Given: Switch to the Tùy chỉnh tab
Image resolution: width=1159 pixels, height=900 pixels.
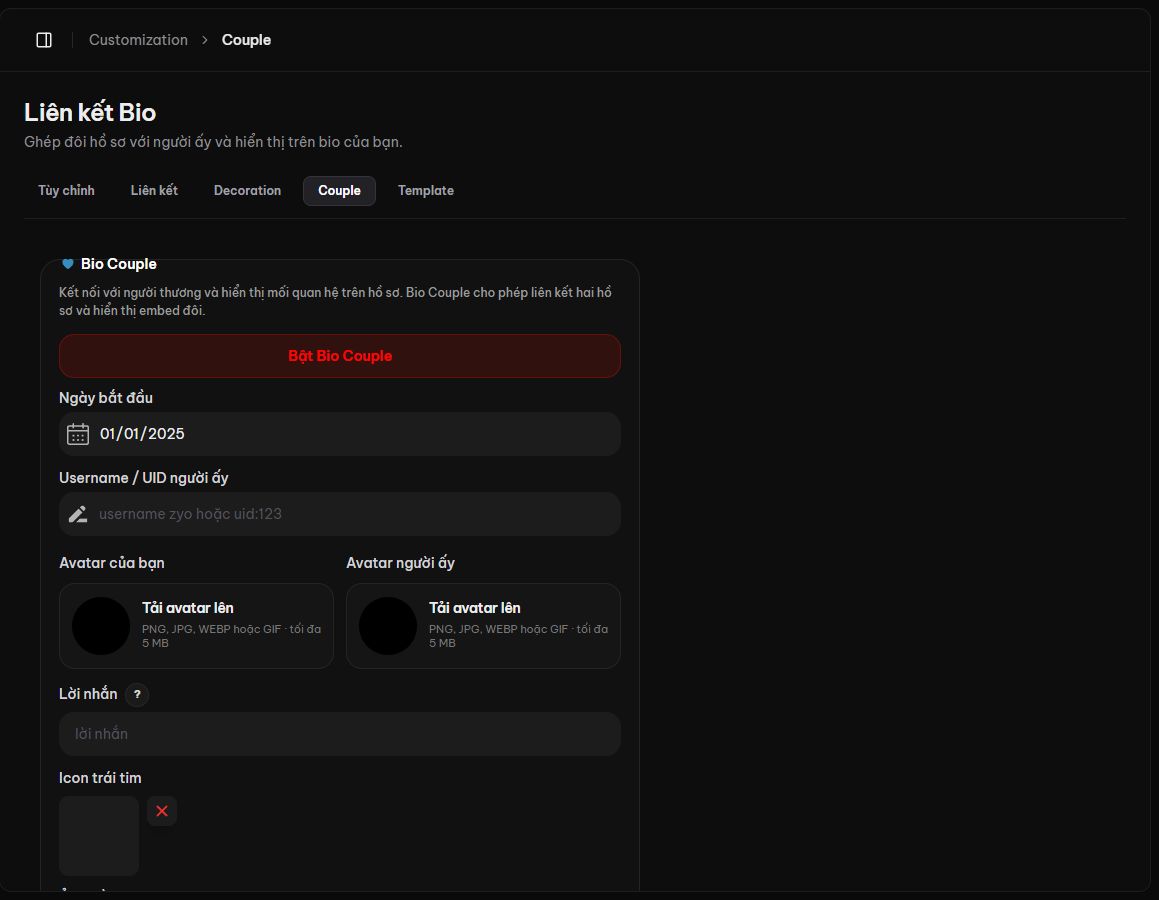Looking at the screenshot, I should pos(67,191).
